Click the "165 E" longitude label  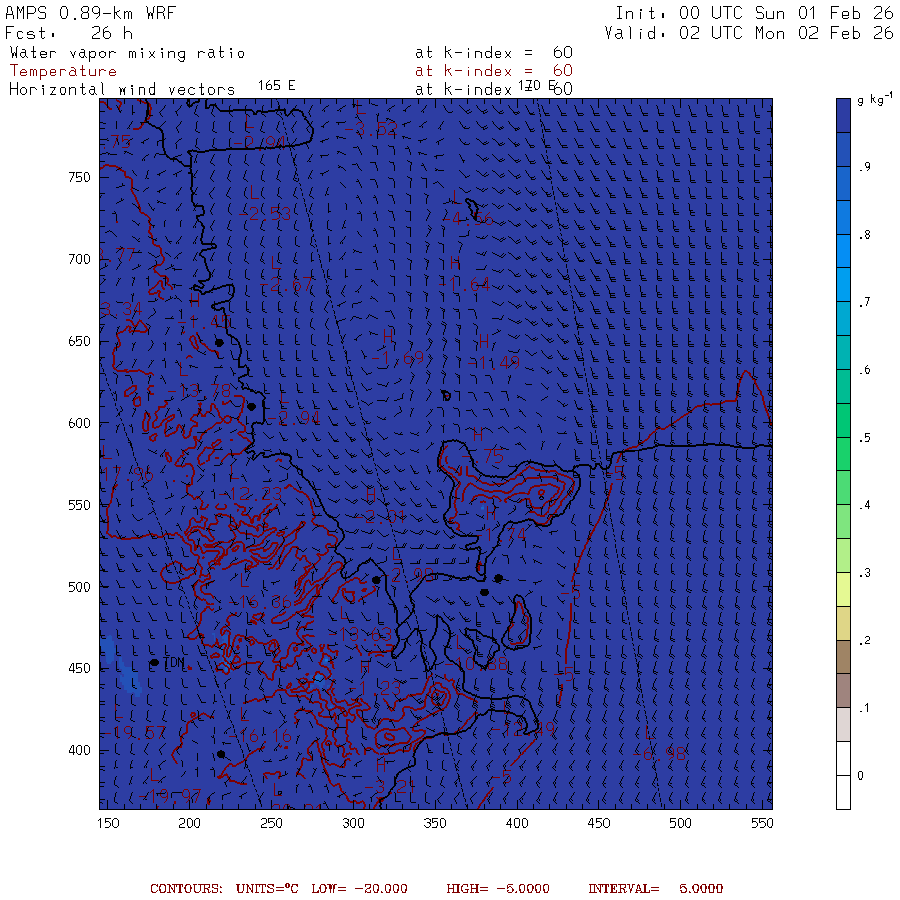click(277, 86)
